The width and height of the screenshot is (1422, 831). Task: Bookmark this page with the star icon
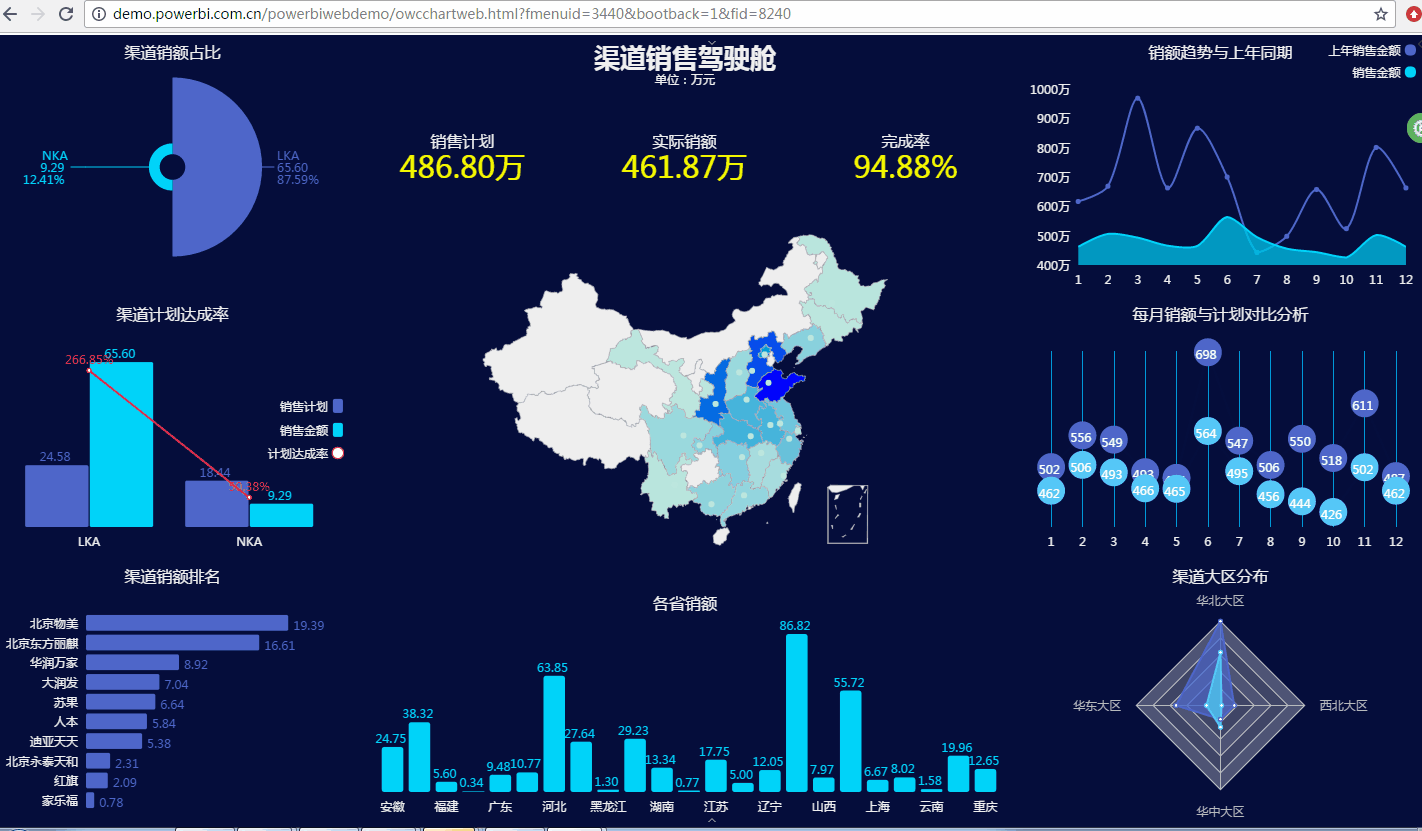1380,14
